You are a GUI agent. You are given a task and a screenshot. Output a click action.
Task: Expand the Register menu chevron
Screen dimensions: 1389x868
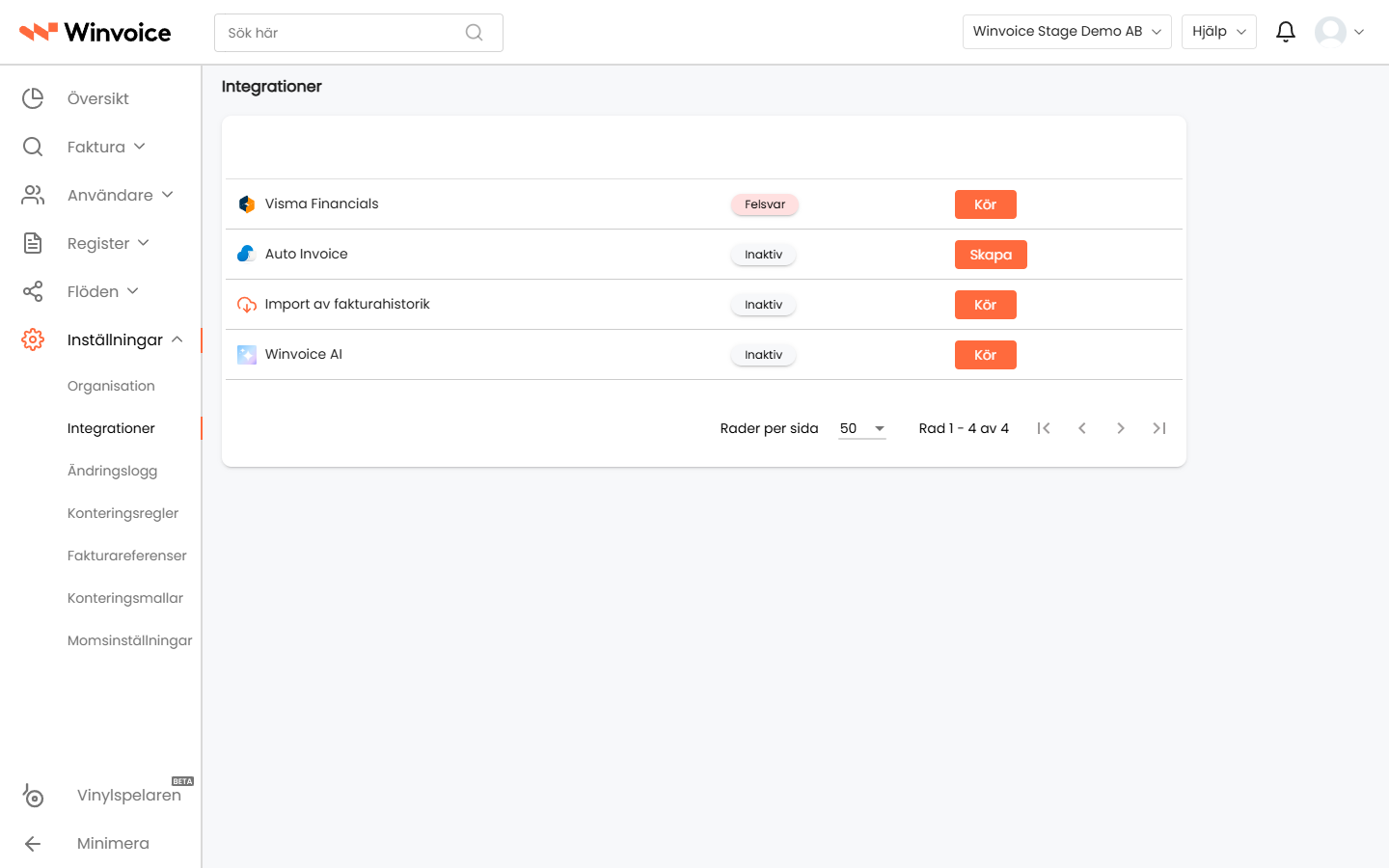(144, 243)
